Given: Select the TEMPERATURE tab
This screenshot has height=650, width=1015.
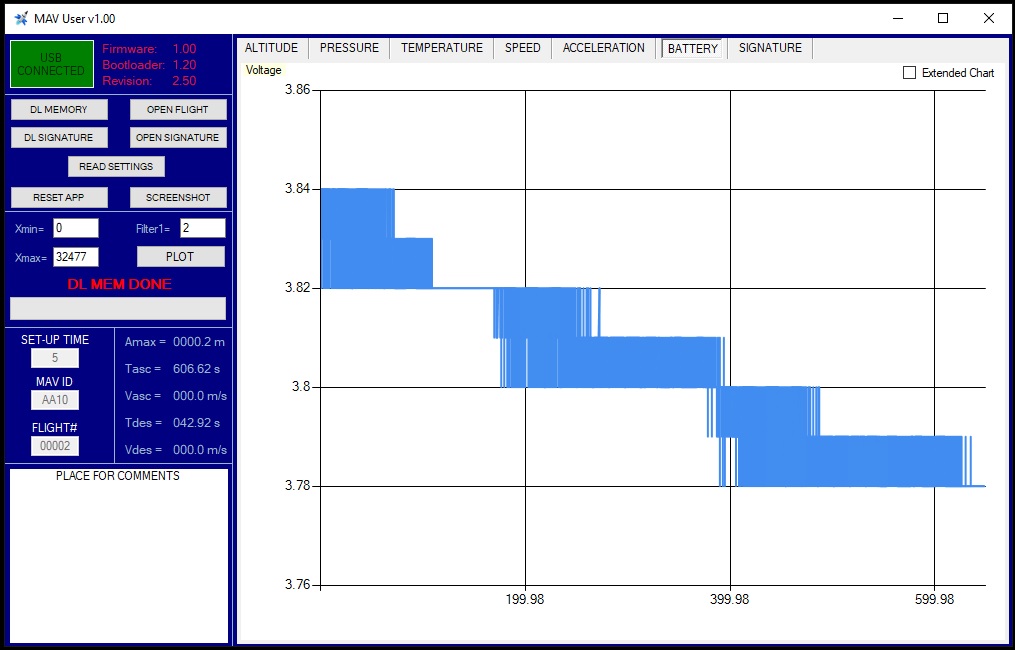Looking at the screenshot, I should 442,48.
